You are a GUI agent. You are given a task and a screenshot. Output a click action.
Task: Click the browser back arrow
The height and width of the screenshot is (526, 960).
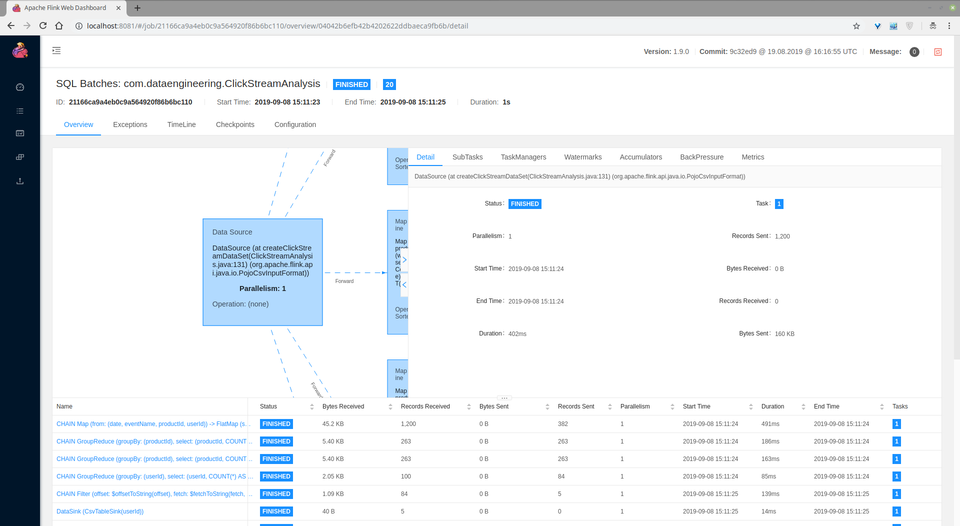point(10,26)
